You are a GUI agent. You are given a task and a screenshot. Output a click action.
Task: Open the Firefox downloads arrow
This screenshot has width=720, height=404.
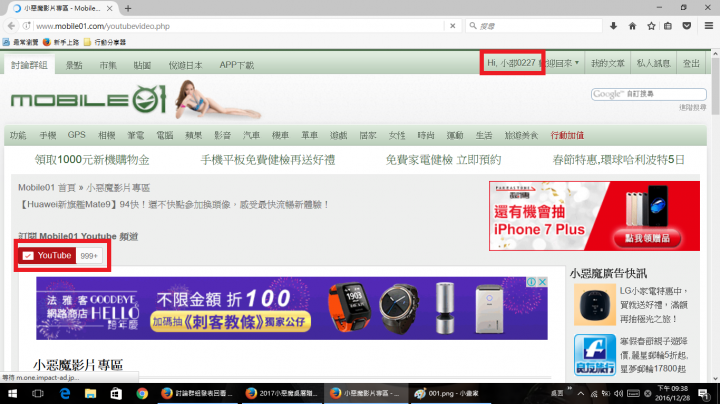613,26
